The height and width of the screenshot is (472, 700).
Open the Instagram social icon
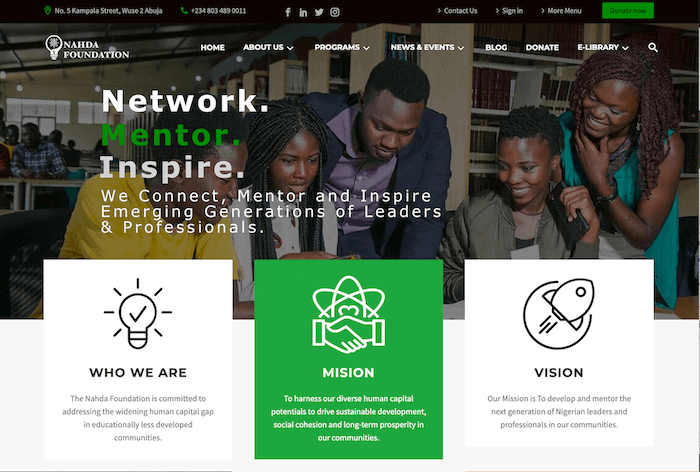(335, 12)
